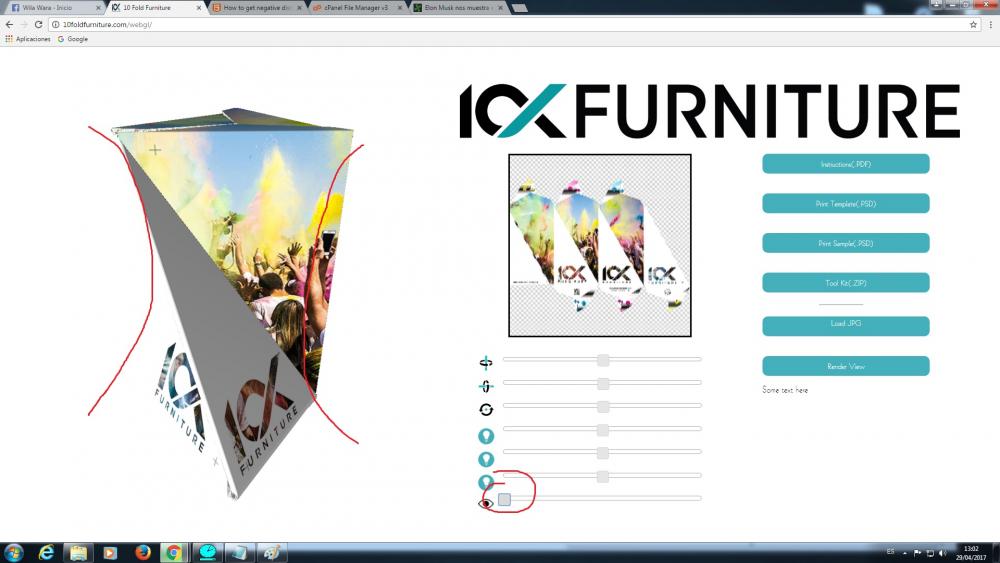The width and height of the screenshot is (1000, 563).
Task: Open the Chrome three-dot menu
Action: click(990, 24)
